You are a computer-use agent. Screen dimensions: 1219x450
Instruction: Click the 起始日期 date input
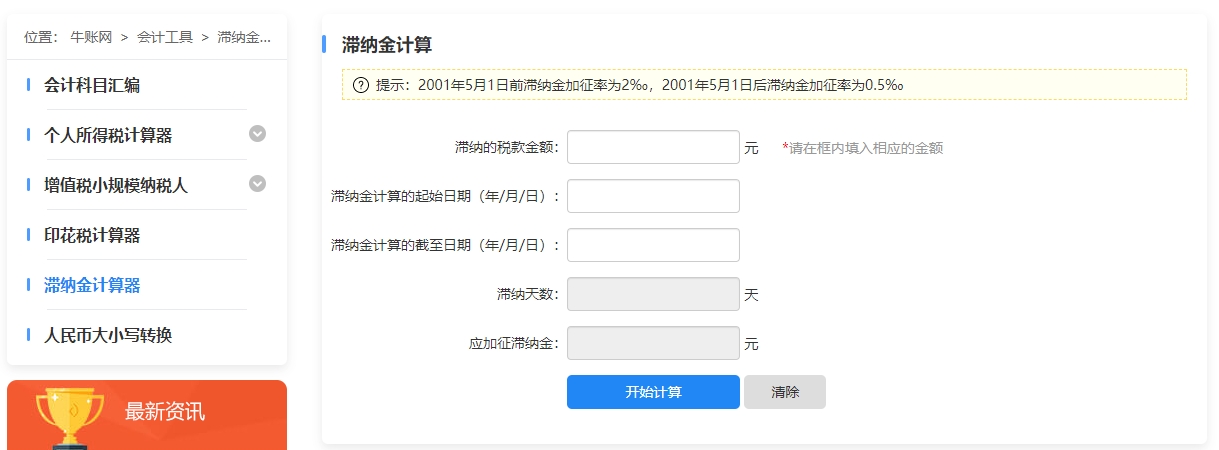(x=653, y=196)
